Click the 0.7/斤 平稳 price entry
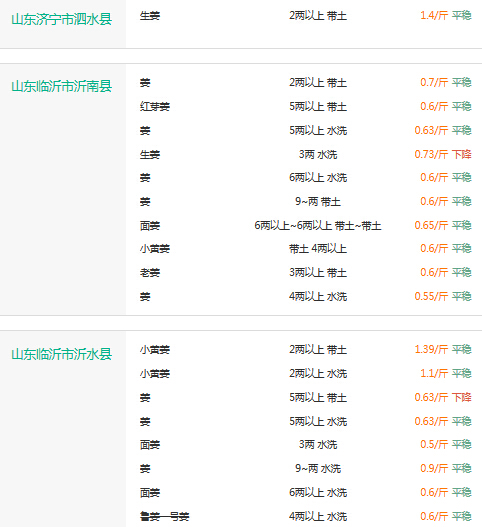The width and height of the screenshot is (482, 527). (x=446, y=82)
